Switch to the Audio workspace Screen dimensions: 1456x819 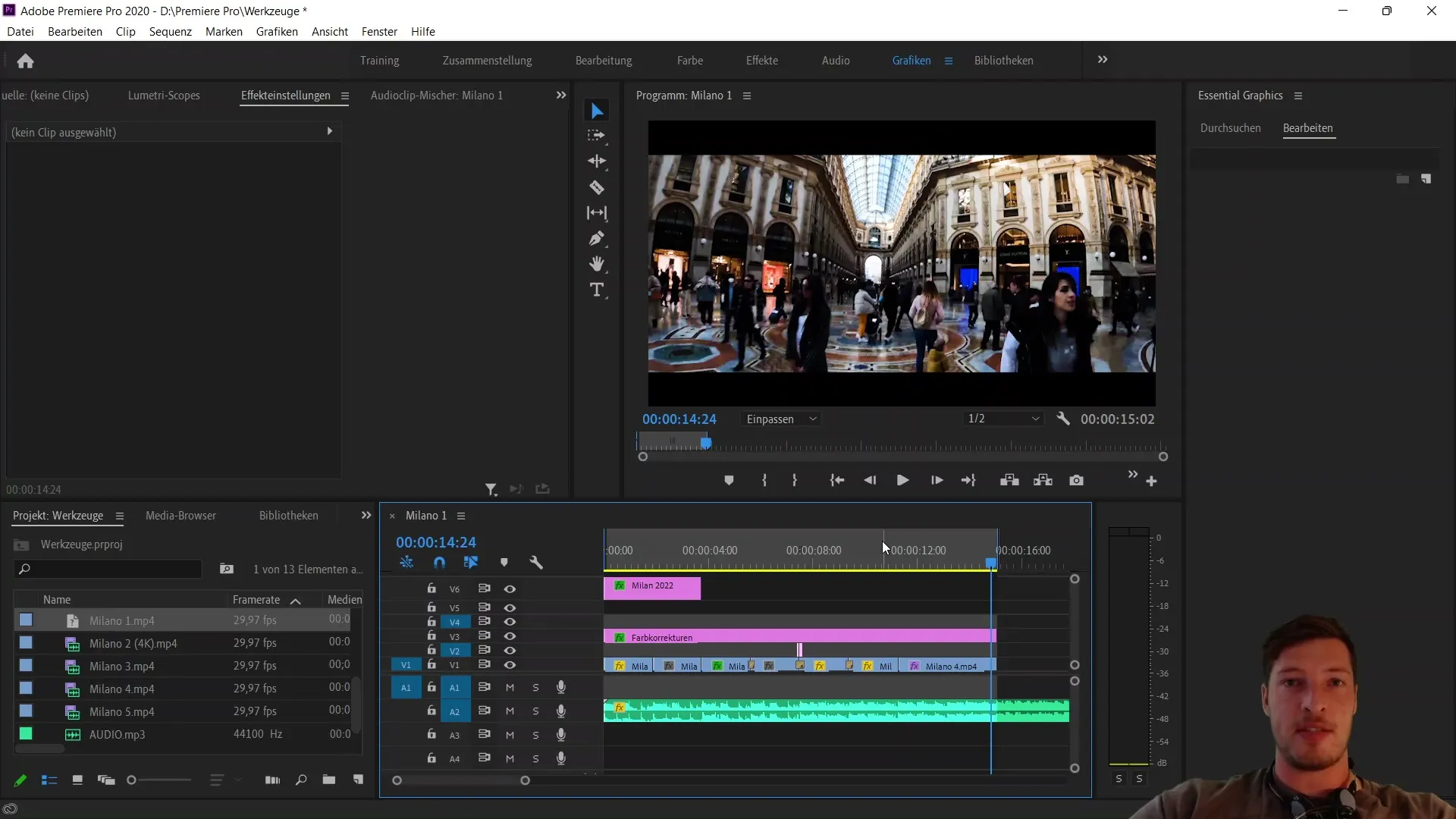[x=836, y=61]
